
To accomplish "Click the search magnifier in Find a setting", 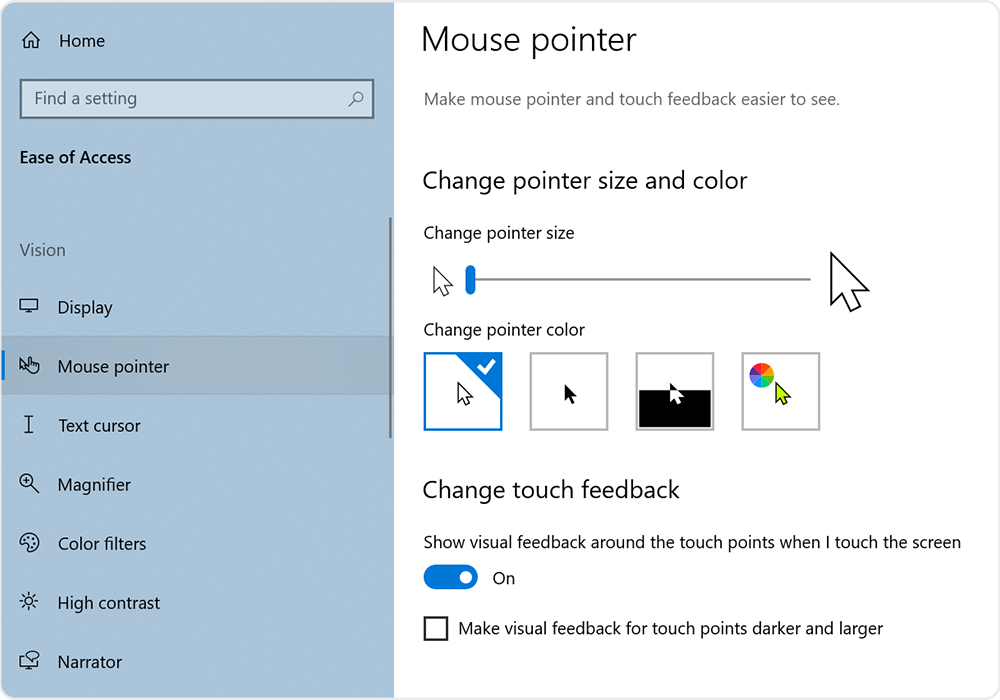I will pyautogui.click(x=356, y=99).
